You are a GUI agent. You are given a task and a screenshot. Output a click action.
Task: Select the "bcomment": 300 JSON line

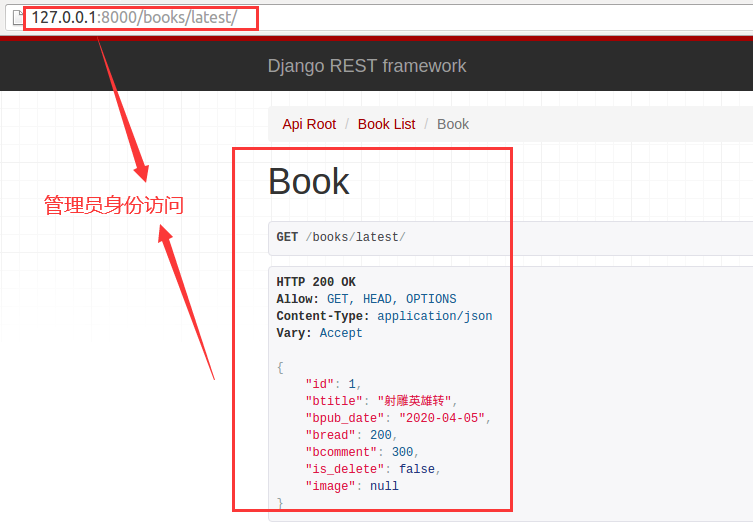pos(362,452)
